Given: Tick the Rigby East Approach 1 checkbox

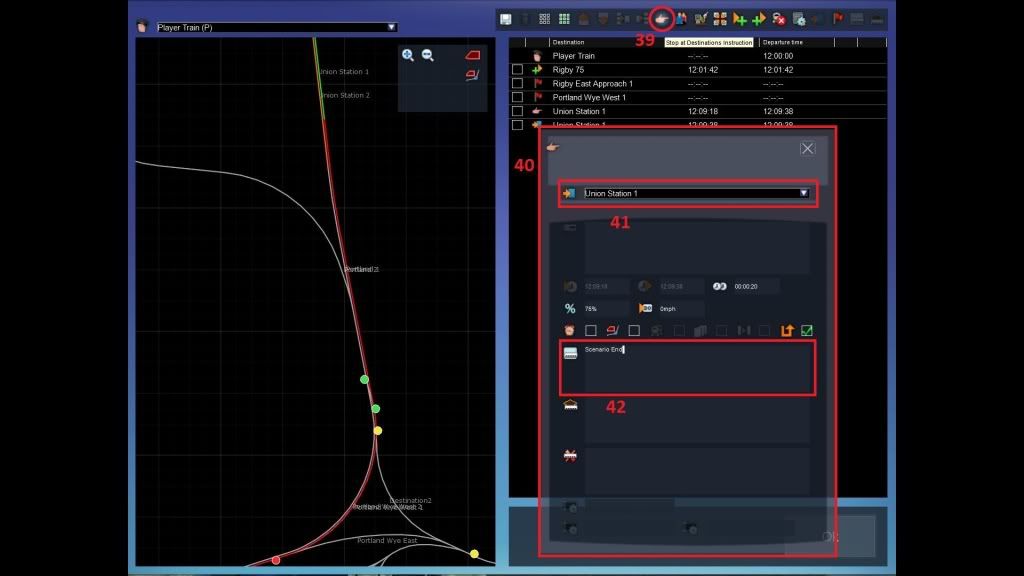Looking at the screenshot, I should click(x=517, y=84).
